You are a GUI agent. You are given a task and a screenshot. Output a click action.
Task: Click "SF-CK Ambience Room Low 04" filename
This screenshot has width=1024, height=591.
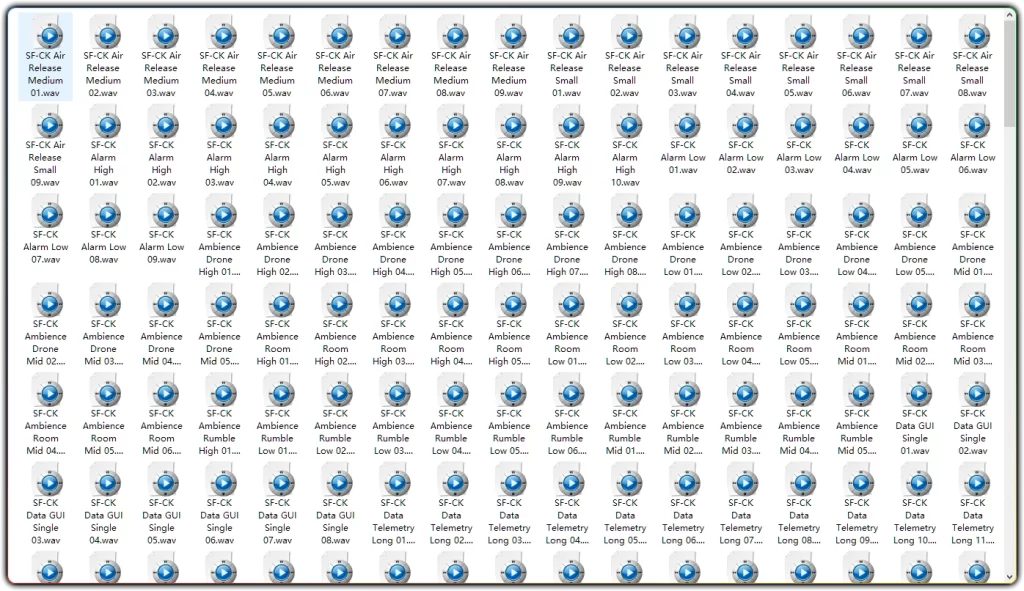(x=741, y=343)
